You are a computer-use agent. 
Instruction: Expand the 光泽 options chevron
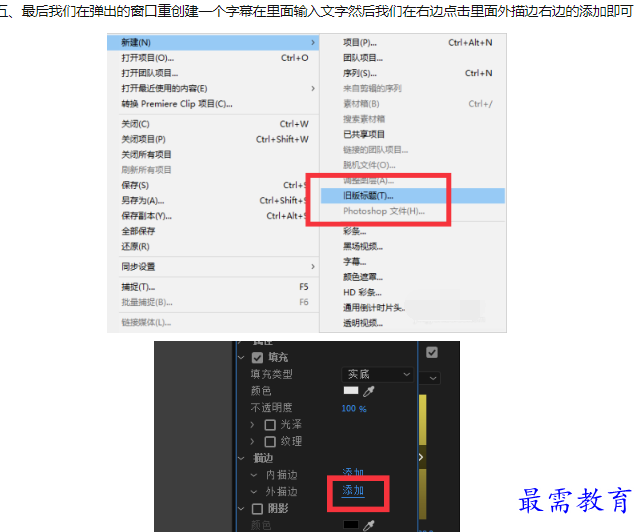(x=252, y=425)
